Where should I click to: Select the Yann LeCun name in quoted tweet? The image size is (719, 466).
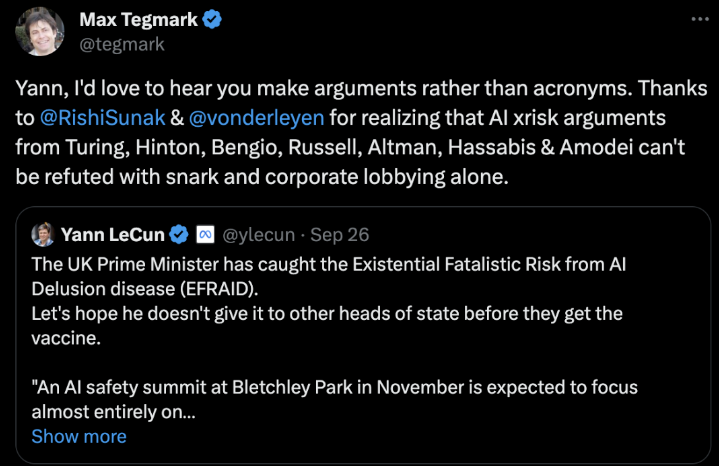pyautogui.click(x=113, y=235)
